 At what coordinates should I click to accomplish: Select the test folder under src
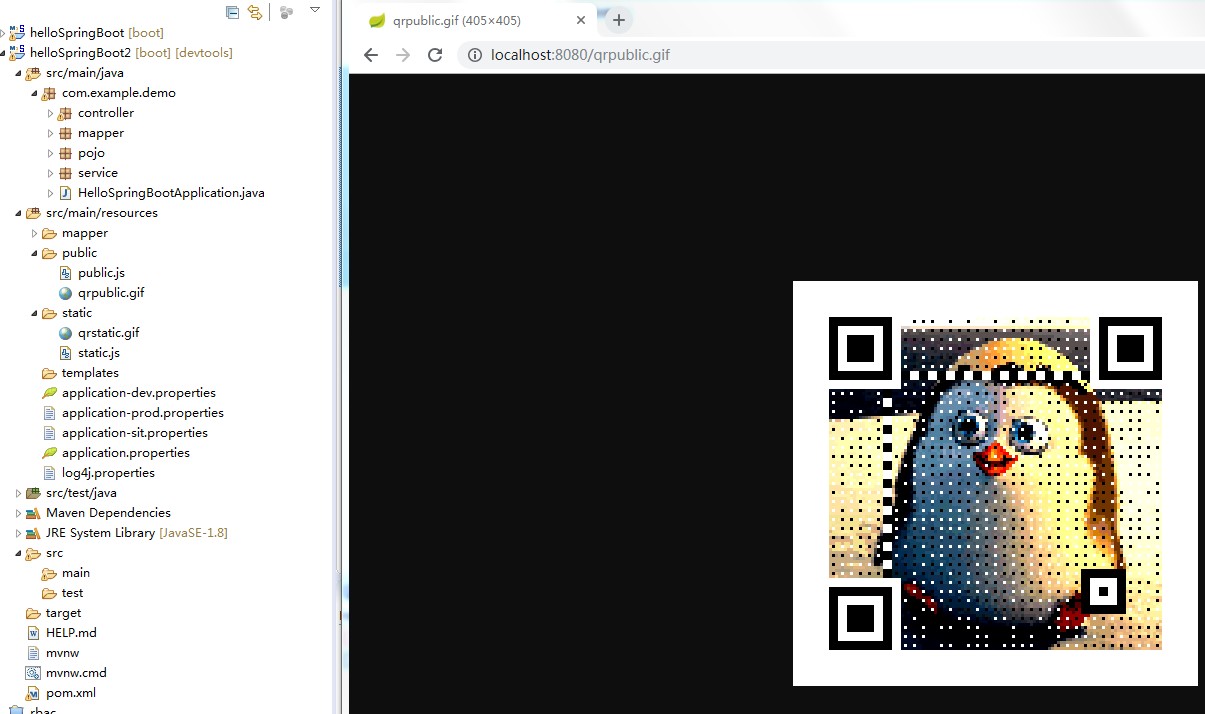tap(72, 593)
